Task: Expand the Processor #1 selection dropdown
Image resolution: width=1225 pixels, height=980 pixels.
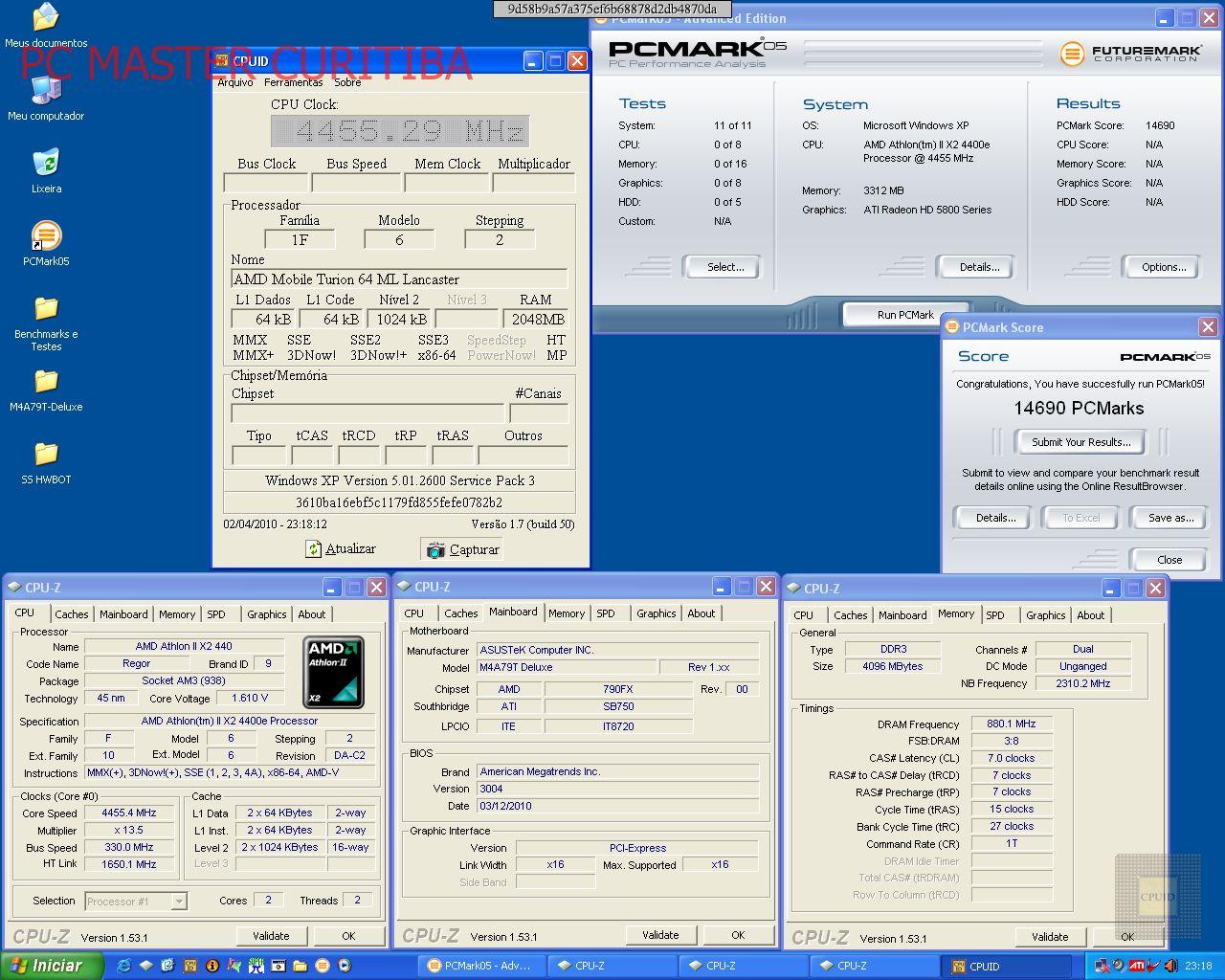Action: point(178,902)
